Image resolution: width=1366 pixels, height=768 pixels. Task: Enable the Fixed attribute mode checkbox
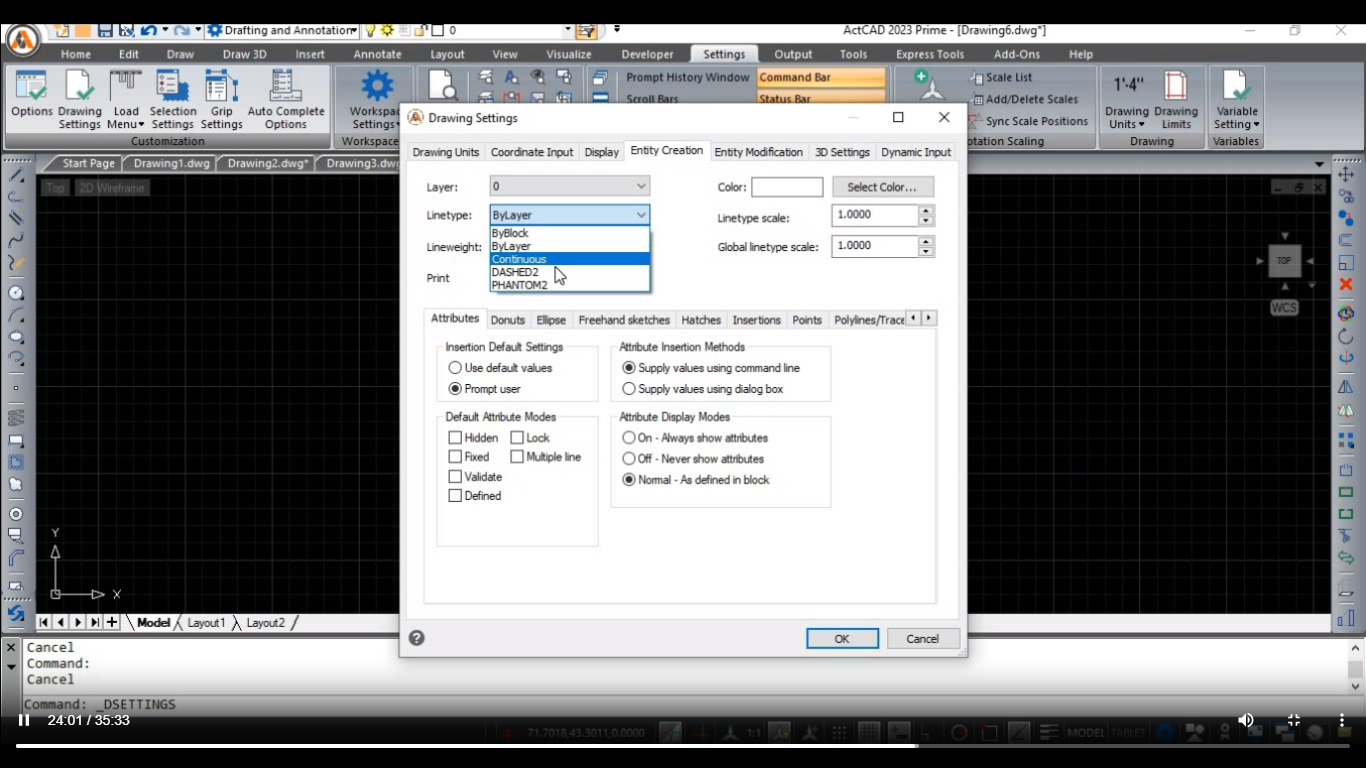click(x=455, y=457)
